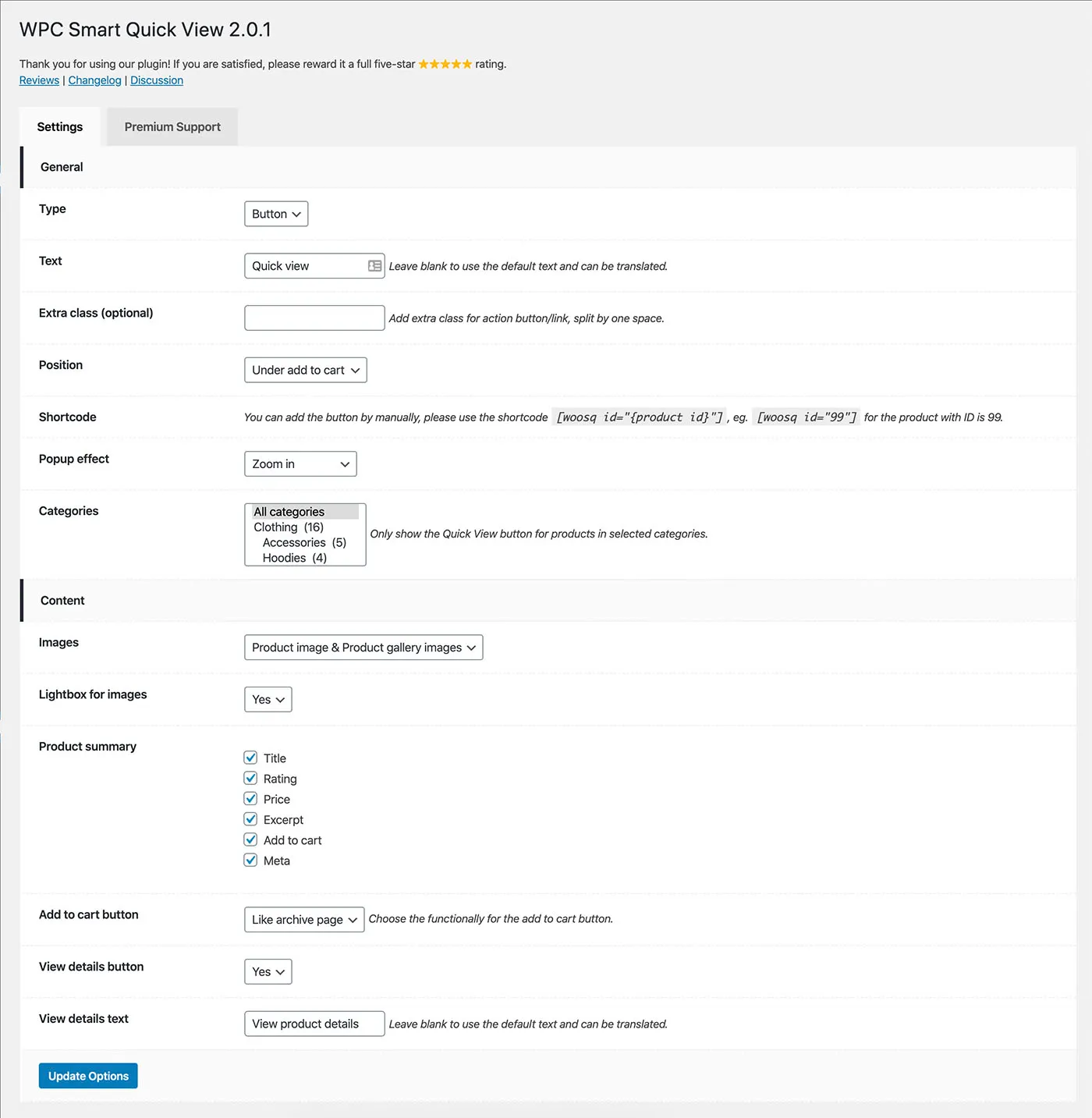This screenshot has width=1092, height=1118.
Task: Select All categories in the list
Action: click(305, 512)
